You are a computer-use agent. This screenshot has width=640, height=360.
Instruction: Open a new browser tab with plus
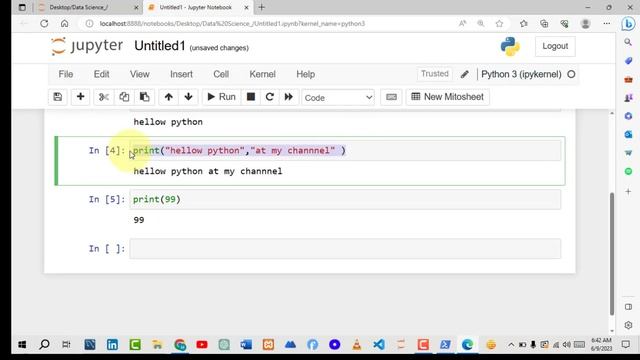pos(262,7)
